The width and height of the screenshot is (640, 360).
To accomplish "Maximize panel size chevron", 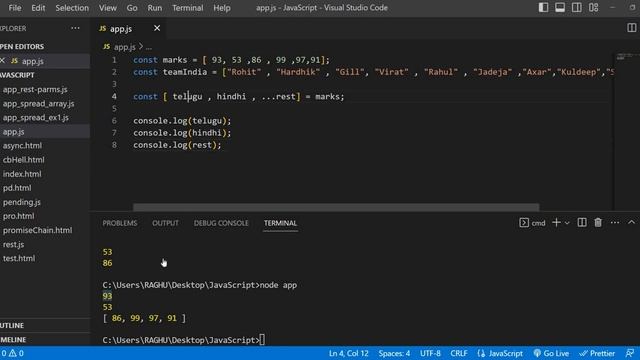I will click(x=631, y=222).
